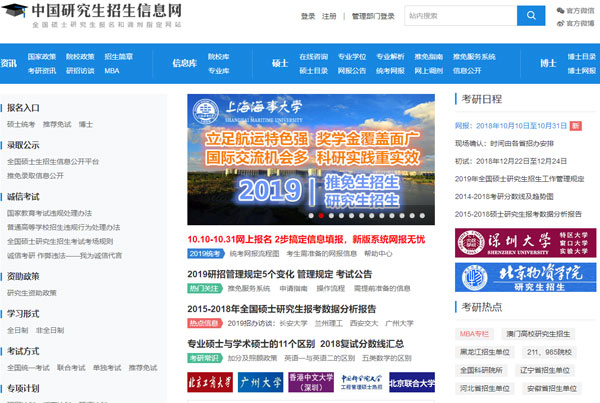Image resolution: width=600 pixels, height=403 pixels.
Task: Open the 上海海事大学 banner image
Action: (311, 159)
